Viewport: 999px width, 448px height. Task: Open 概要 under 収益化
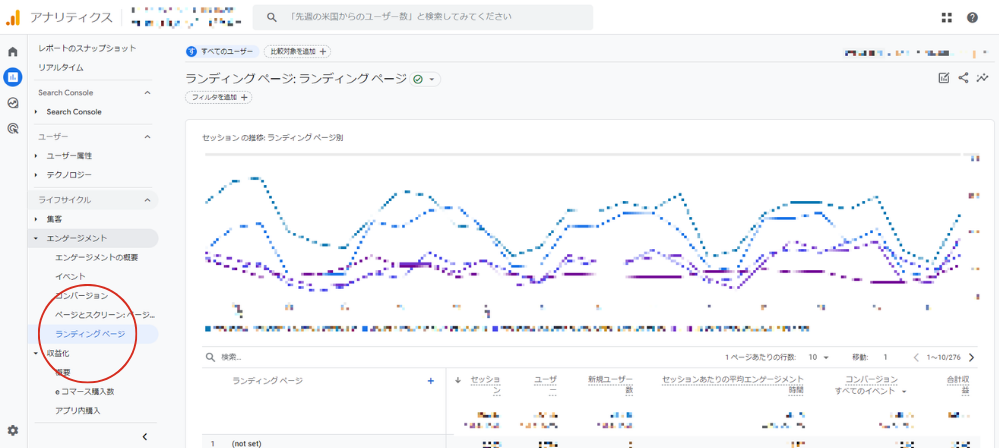pyautogui.click(x=63, y=372)
